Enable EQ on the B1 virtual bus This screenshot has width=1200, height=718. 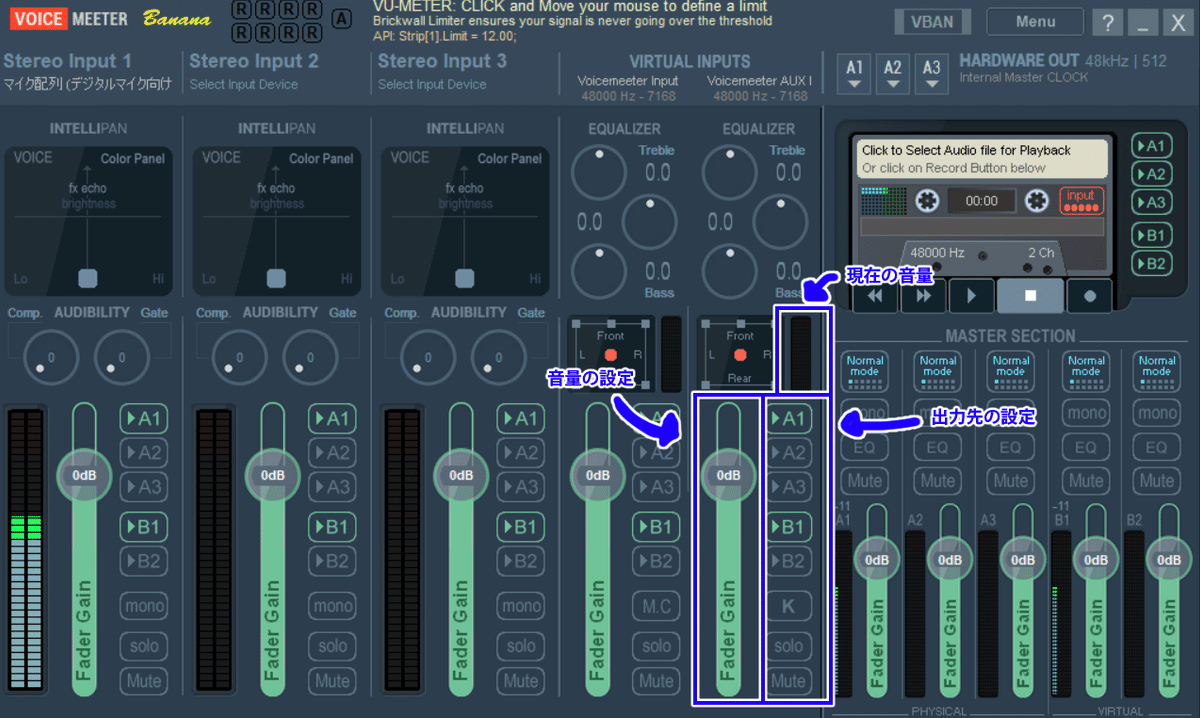[1086, 447]
